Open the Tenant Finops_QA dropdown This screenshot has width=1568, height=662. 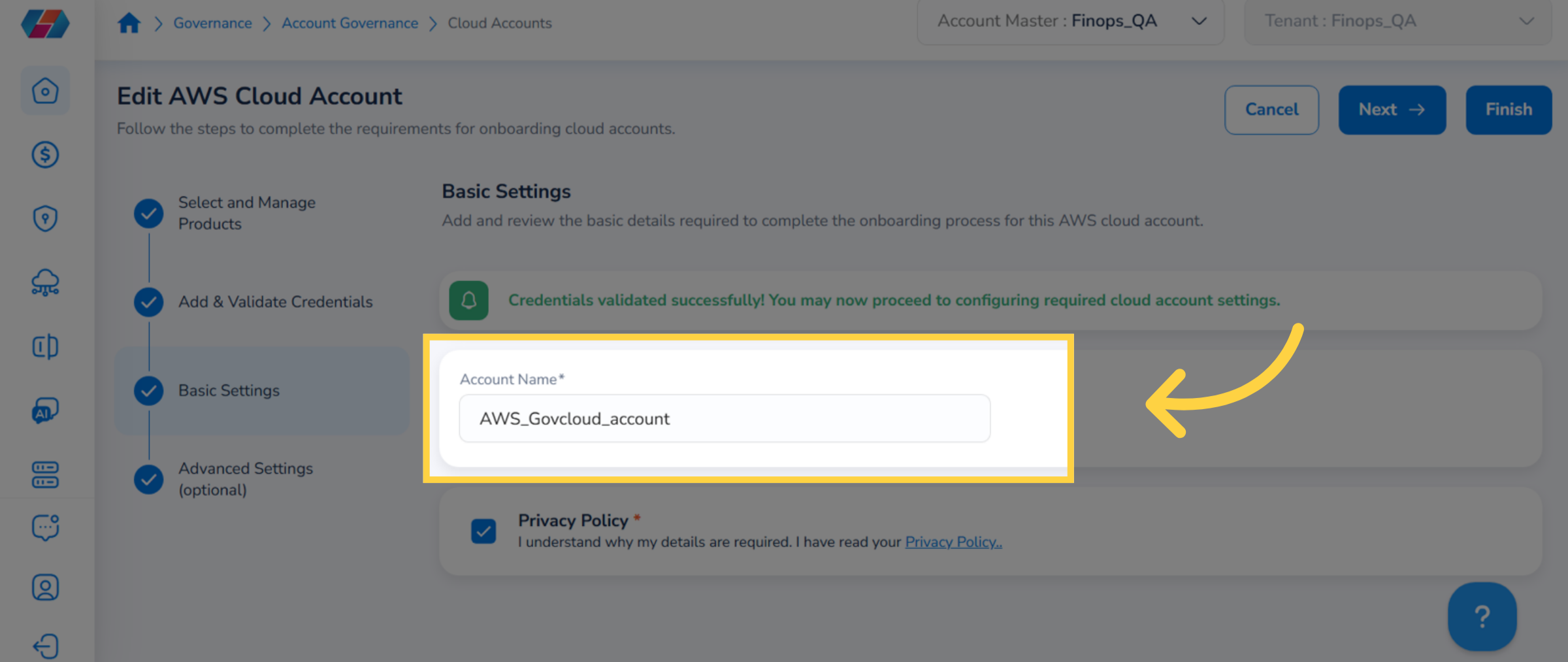pos(1398,21)
